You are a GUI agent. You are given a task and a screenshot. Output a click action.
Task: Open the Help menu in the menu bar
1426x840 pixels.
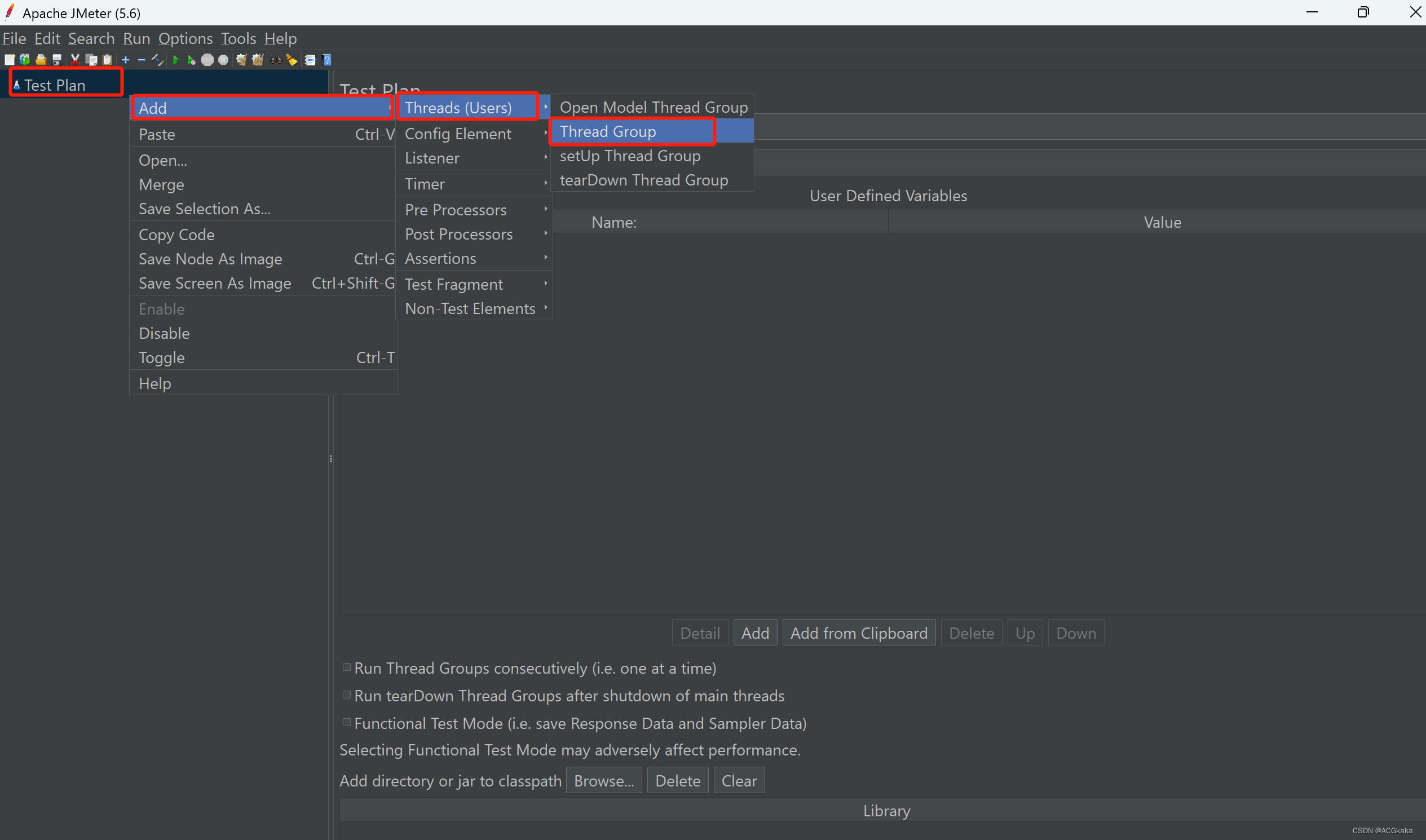coord(280,38)
